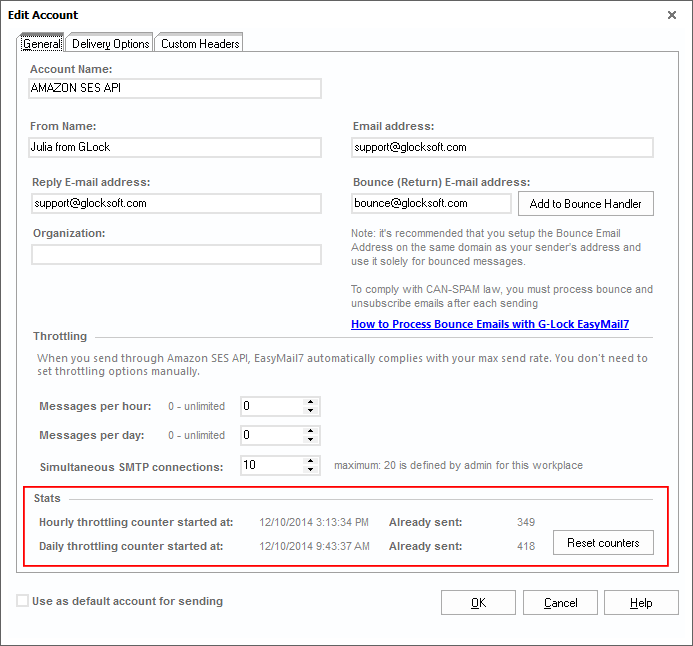Select the hourly already sent value 349

click(x=526, y=522)
